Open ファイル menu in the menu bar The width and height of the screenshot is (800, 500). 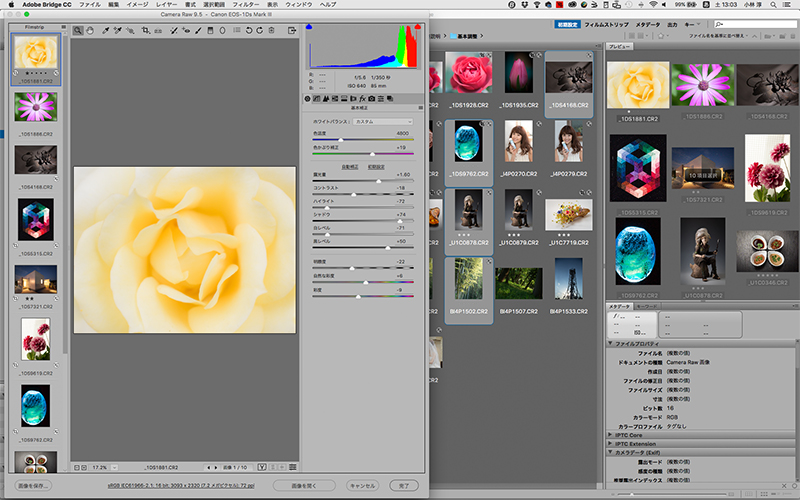[x=90, y=5]
